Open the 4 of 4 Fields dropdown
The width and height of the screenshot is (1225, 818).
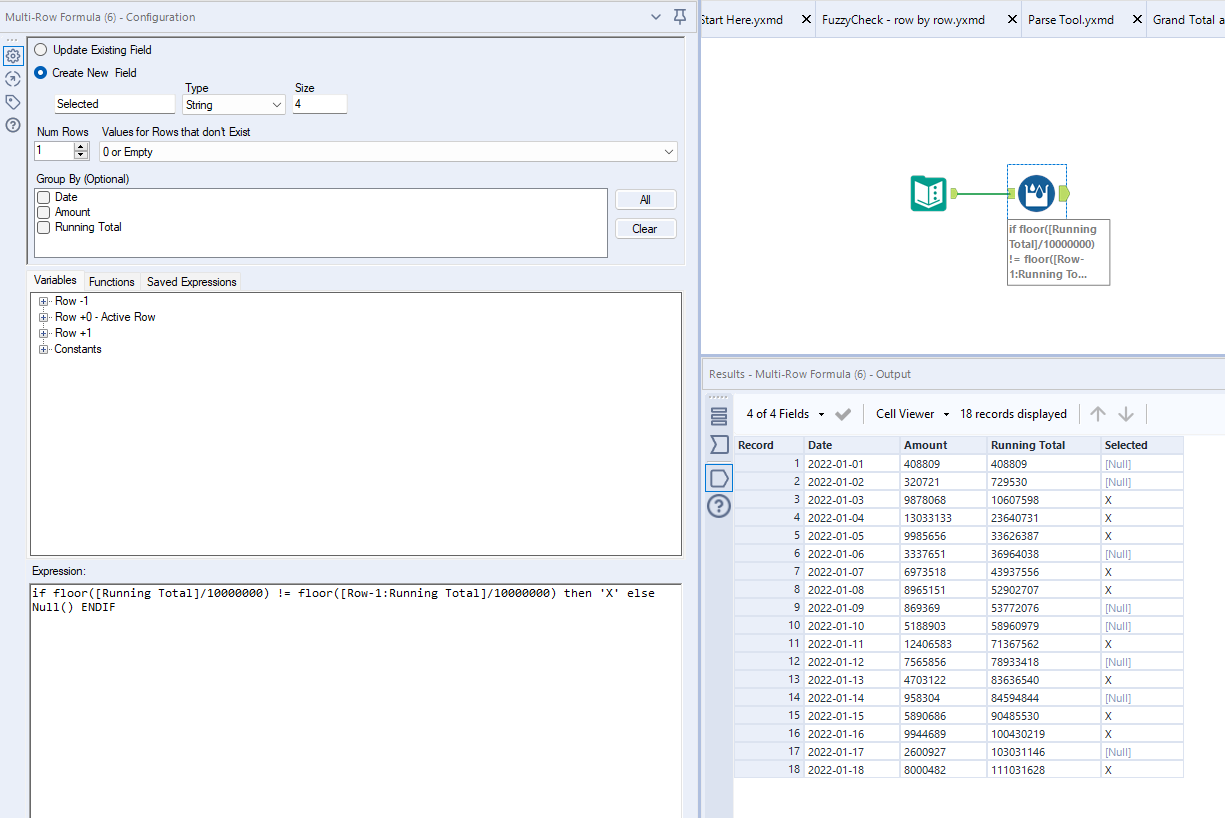[x=785, y=414]
